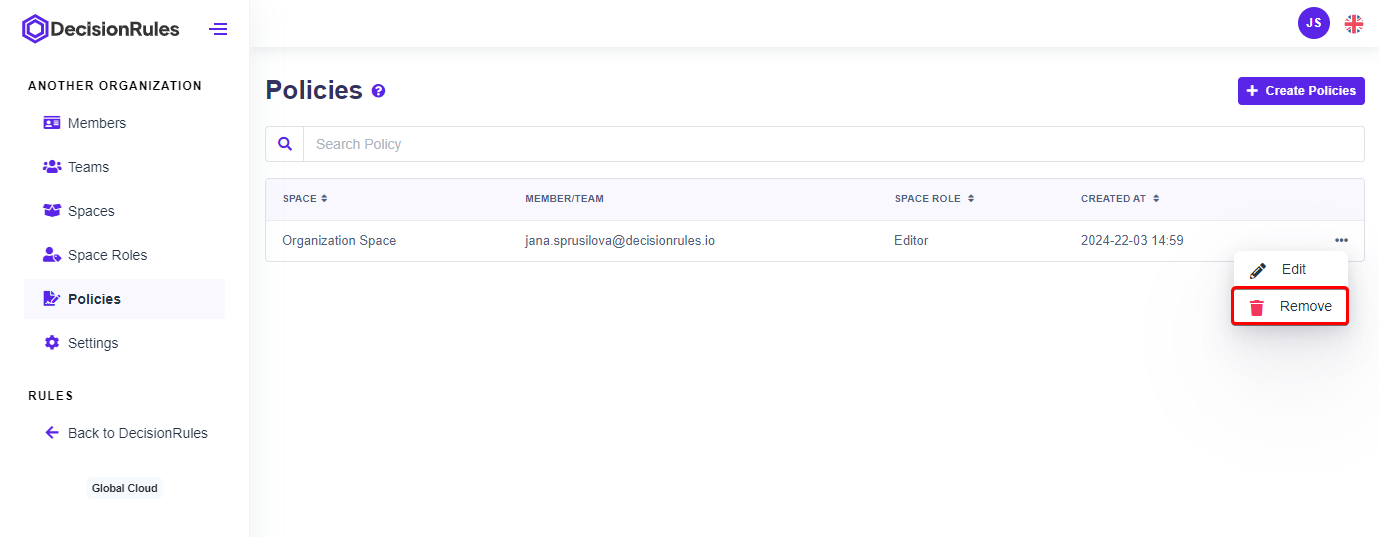
Task: Navigate to Space Roles
Action: 107,255
